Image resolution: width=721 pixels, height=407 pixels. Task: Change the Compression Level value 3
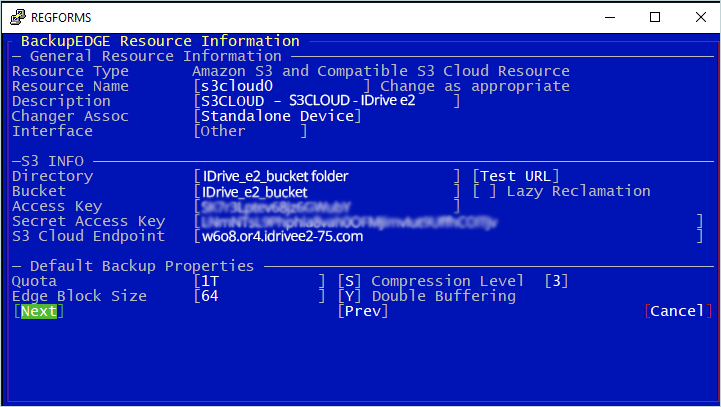[556, 281]
